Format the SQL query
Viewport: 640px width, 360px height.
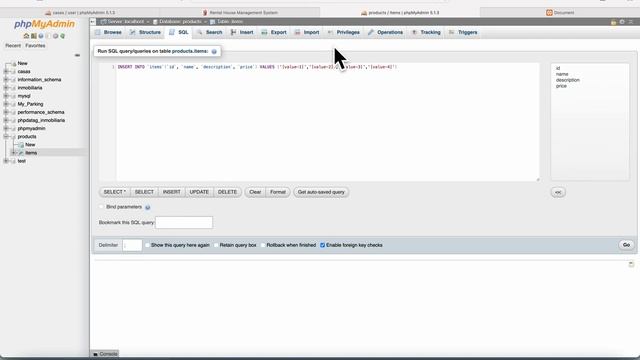click(278, 192)
